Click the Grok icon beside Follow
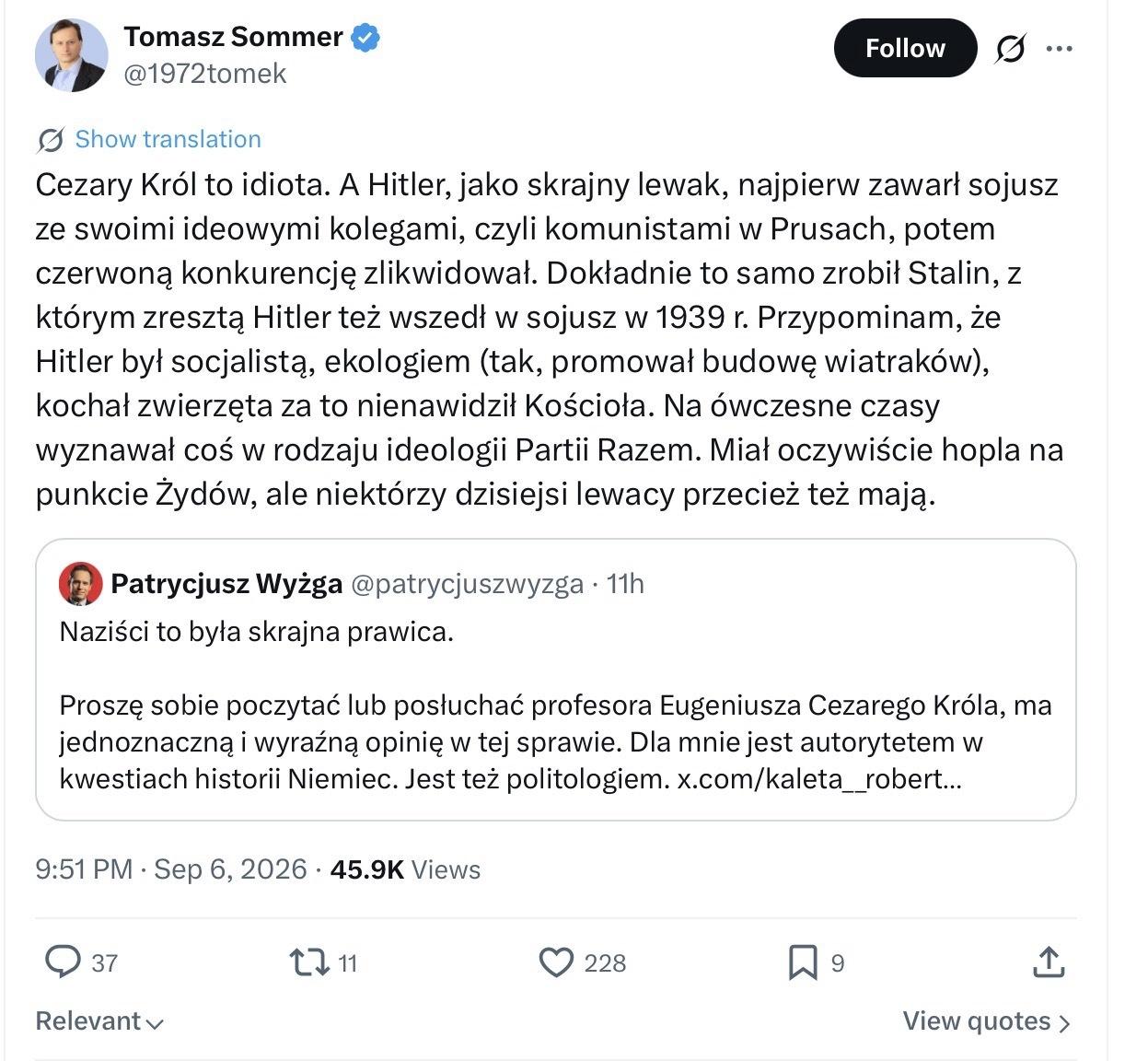 click(1010, 49)
